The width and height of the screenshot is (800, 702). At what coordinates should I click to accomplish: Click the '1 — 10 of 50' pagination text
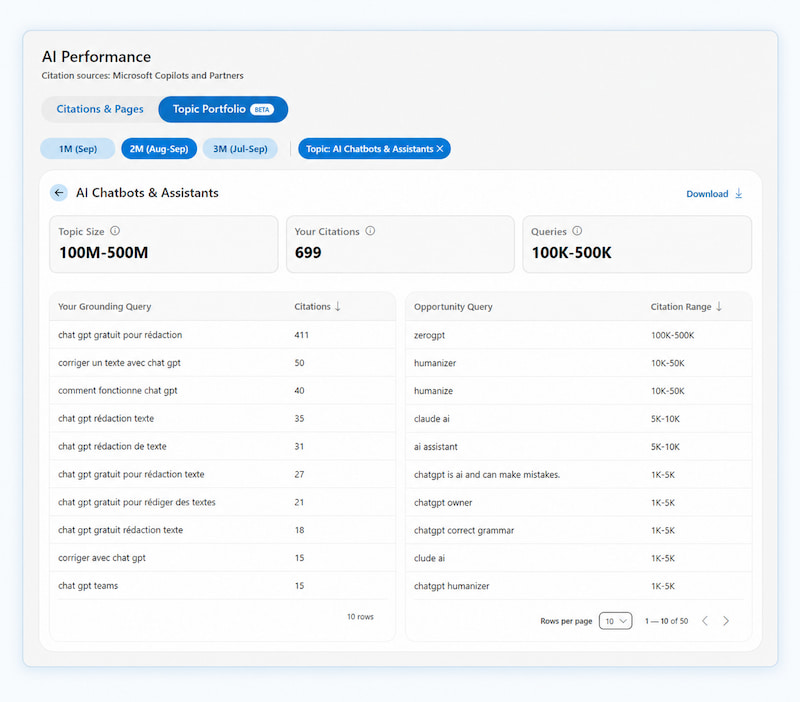[666, 621]
